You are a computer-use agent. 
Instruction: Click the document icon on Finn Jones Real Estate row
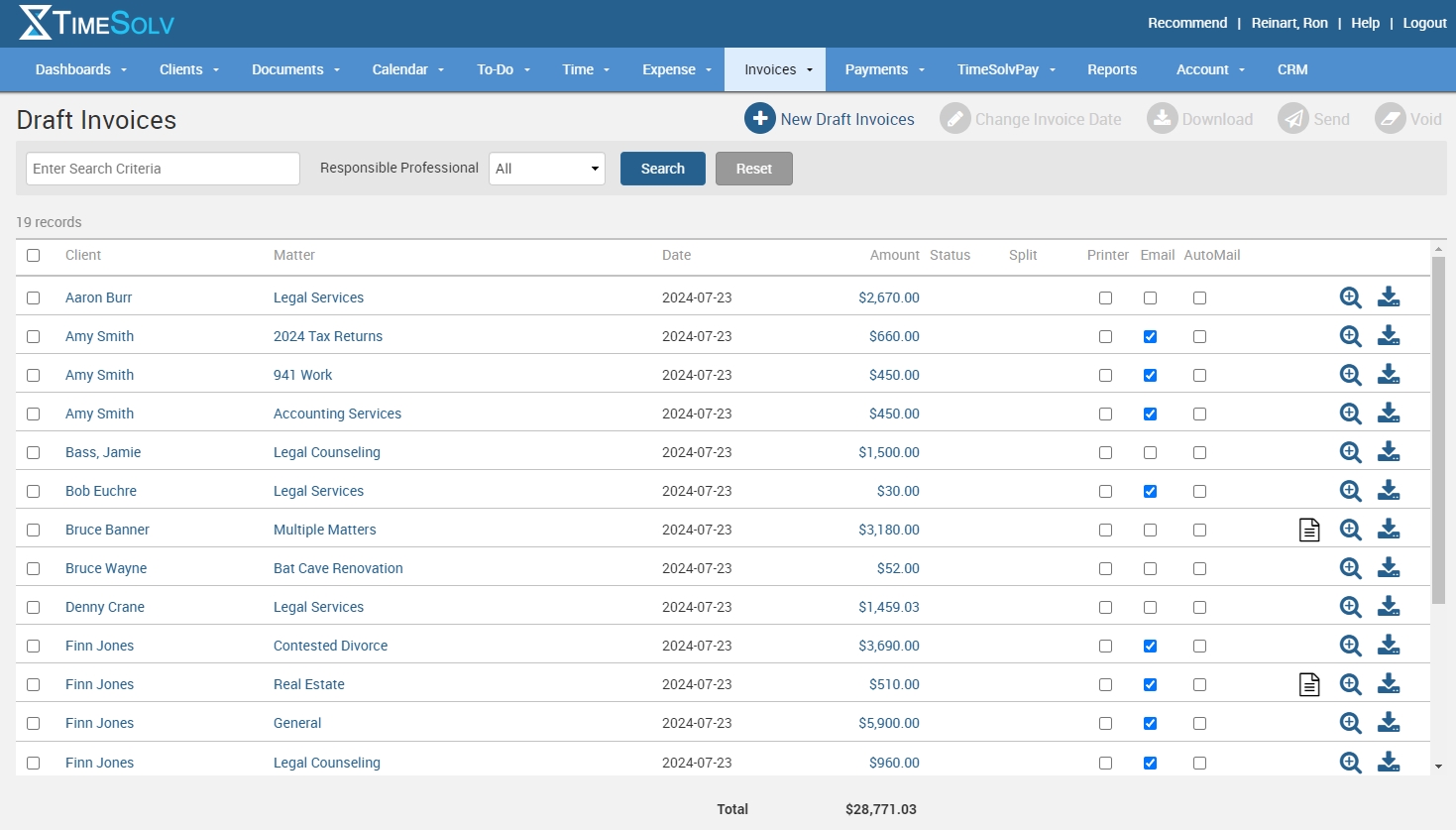click(x=1309, y=683)
